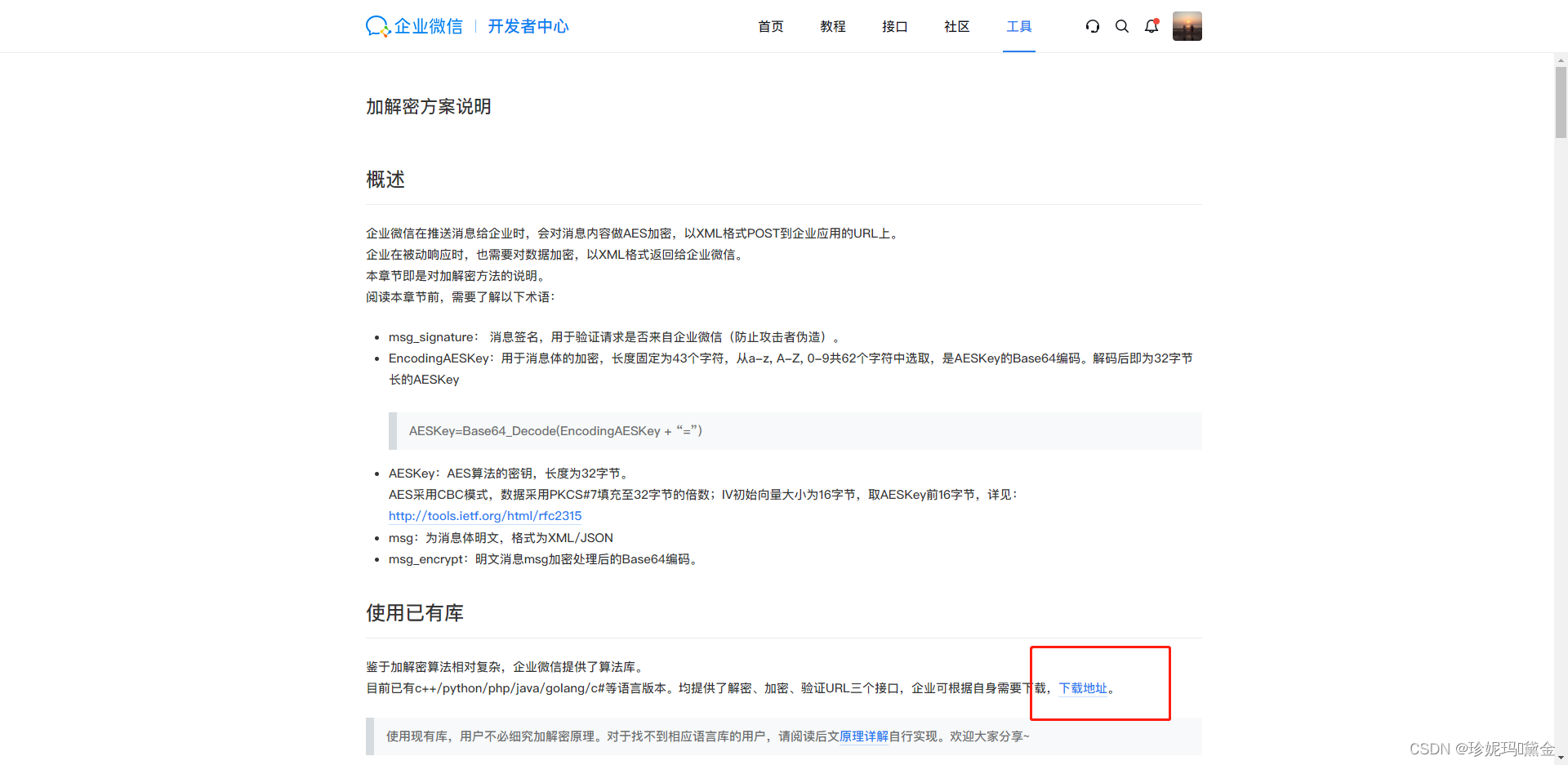Screen dimensions: 1568x765
Task: Open the 开发者中心 home link
Action: click(x=528, y=26)
